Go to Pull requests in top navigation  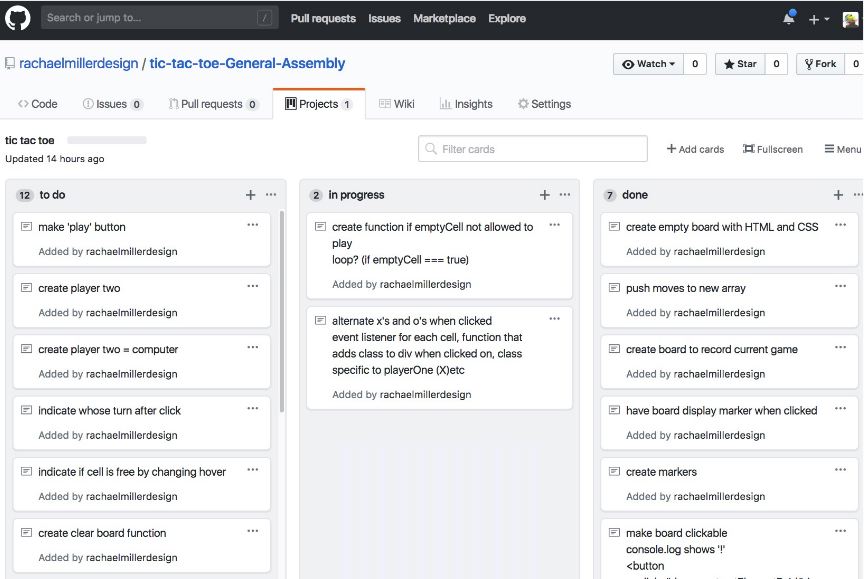pyautogui.click(x=323, y=18)
